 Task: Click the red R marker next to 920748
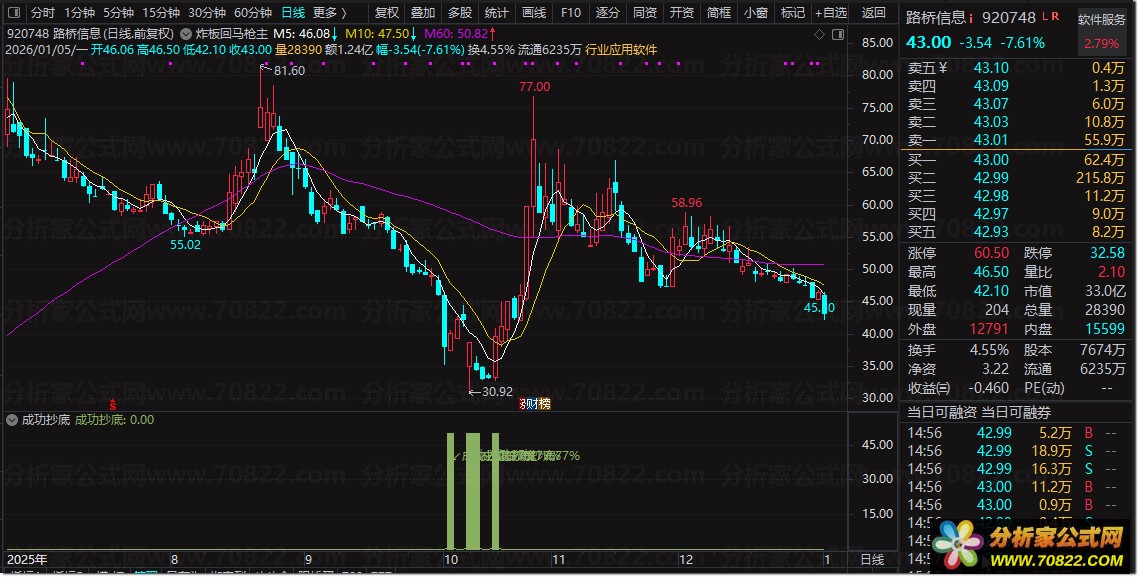1055,16
